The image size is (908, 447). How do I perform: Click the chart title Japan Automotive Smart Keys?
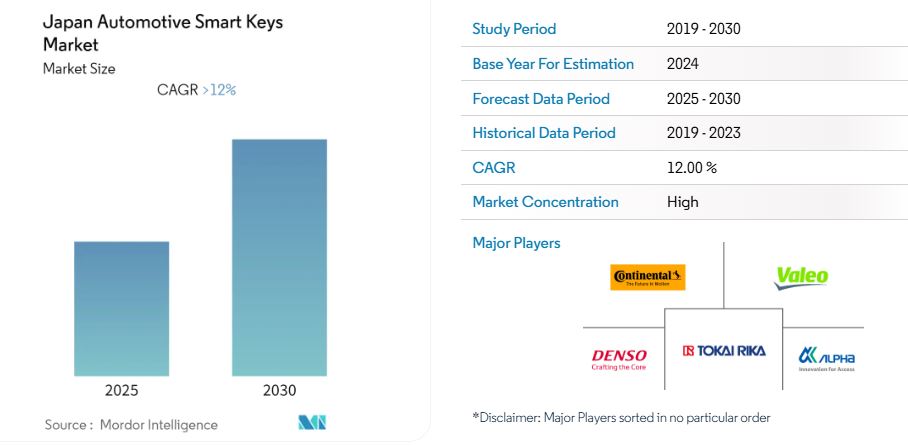tap(163, 23)
